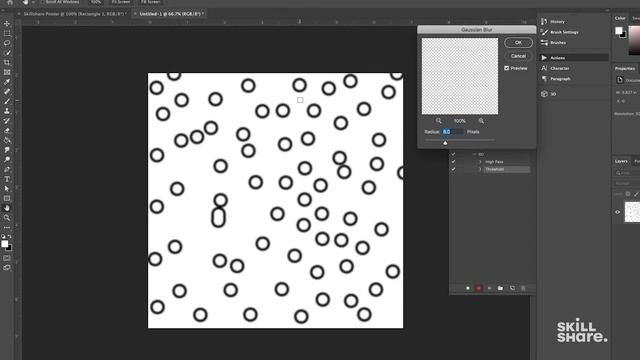Select the Crop tool

tap(7, 62)
